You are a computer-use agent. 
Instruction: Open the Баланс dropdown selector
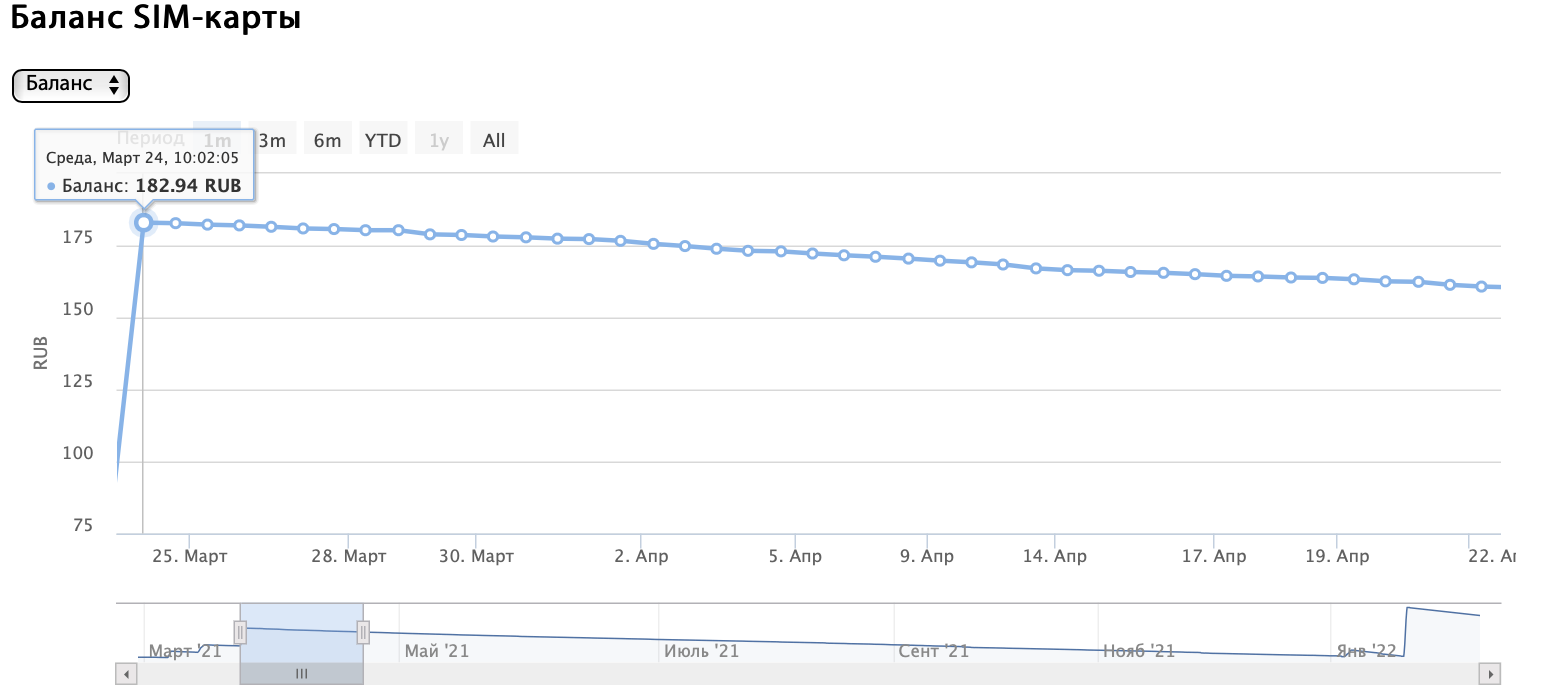[71, 85]
